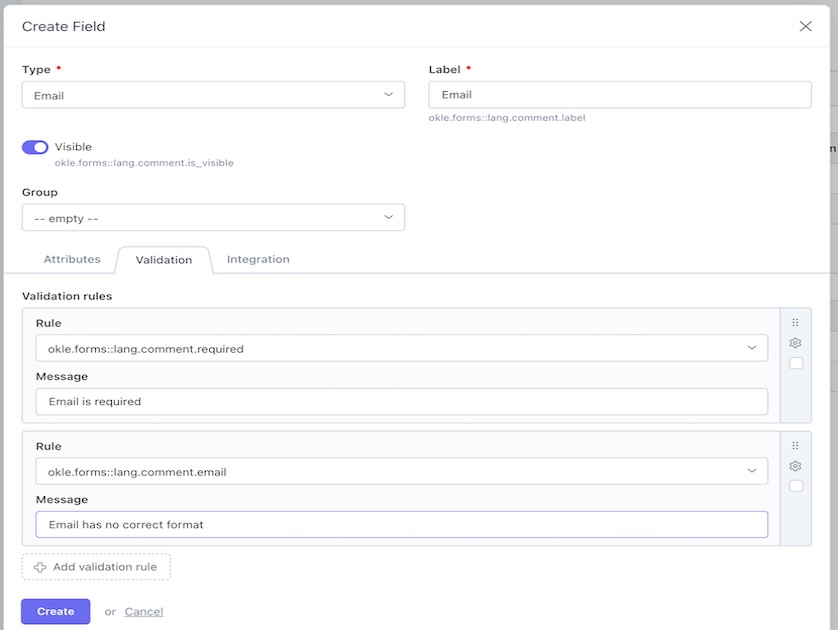Click drag handle icon of the email rule

click(795, 446)
